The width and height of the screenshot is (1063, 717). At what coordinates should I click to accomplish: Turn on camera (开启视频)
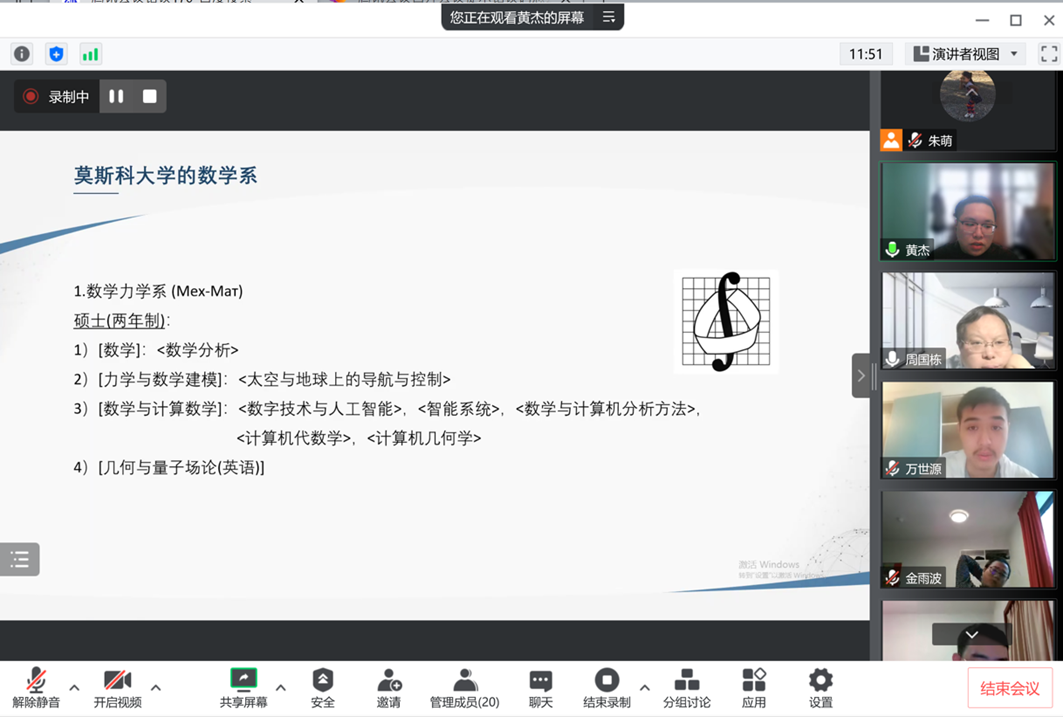tap(118, 688)
